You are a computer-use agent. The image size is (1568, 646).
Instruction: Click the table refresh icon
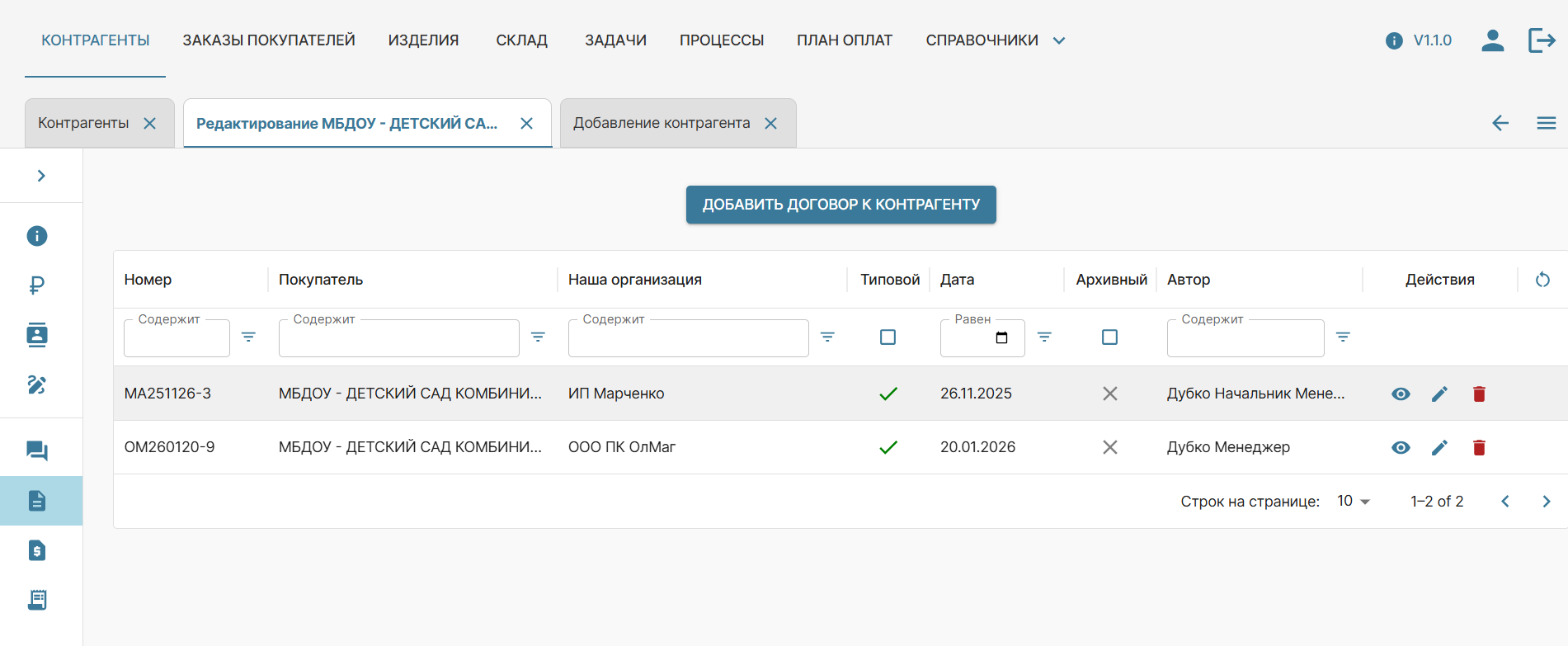coord(1542,280)
